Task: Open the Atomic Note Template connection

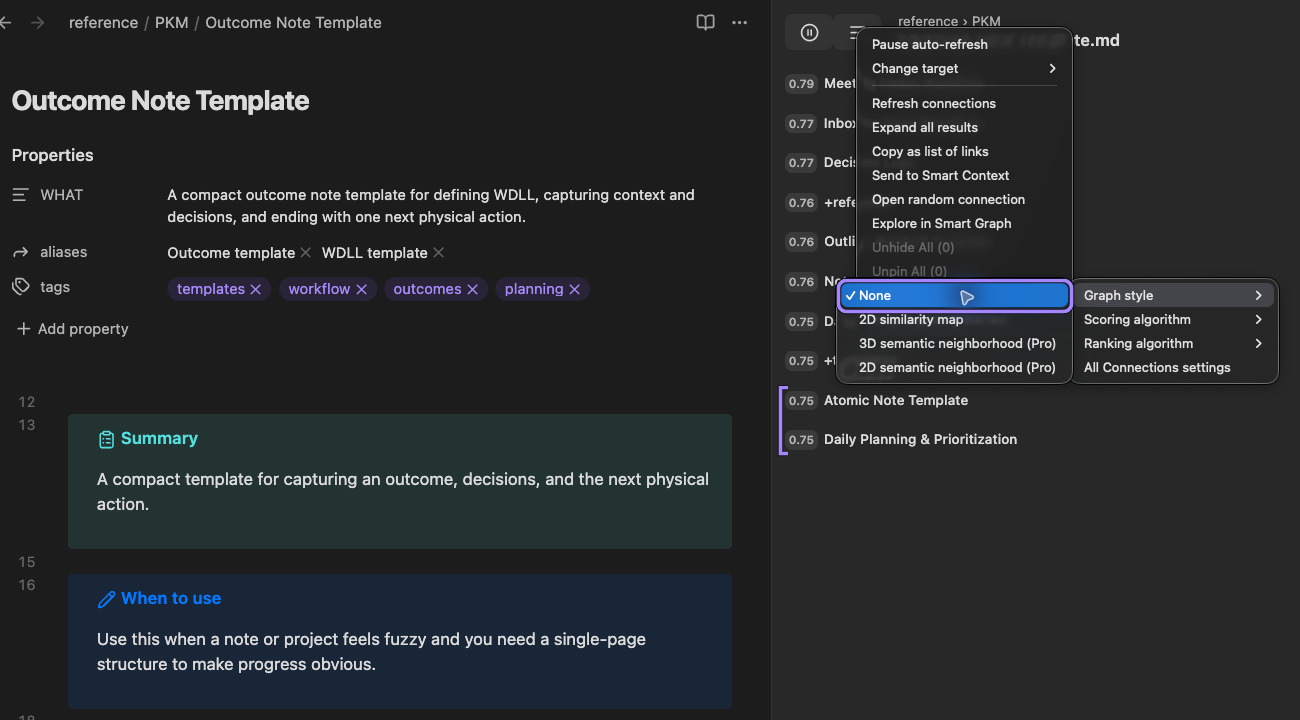Action: click(896, 401)
